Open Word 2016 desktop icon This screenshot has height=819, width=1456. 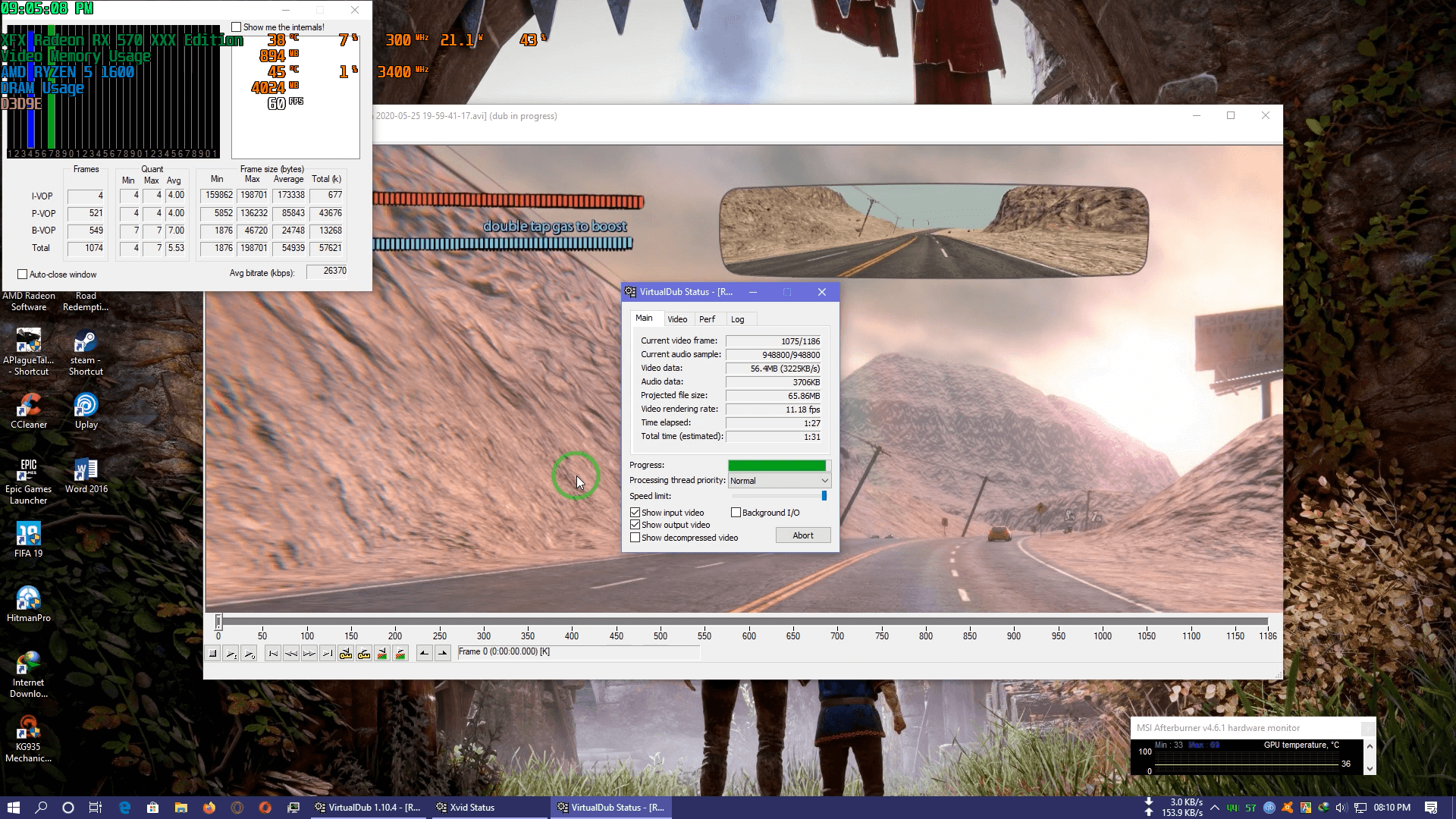point(86,475)
